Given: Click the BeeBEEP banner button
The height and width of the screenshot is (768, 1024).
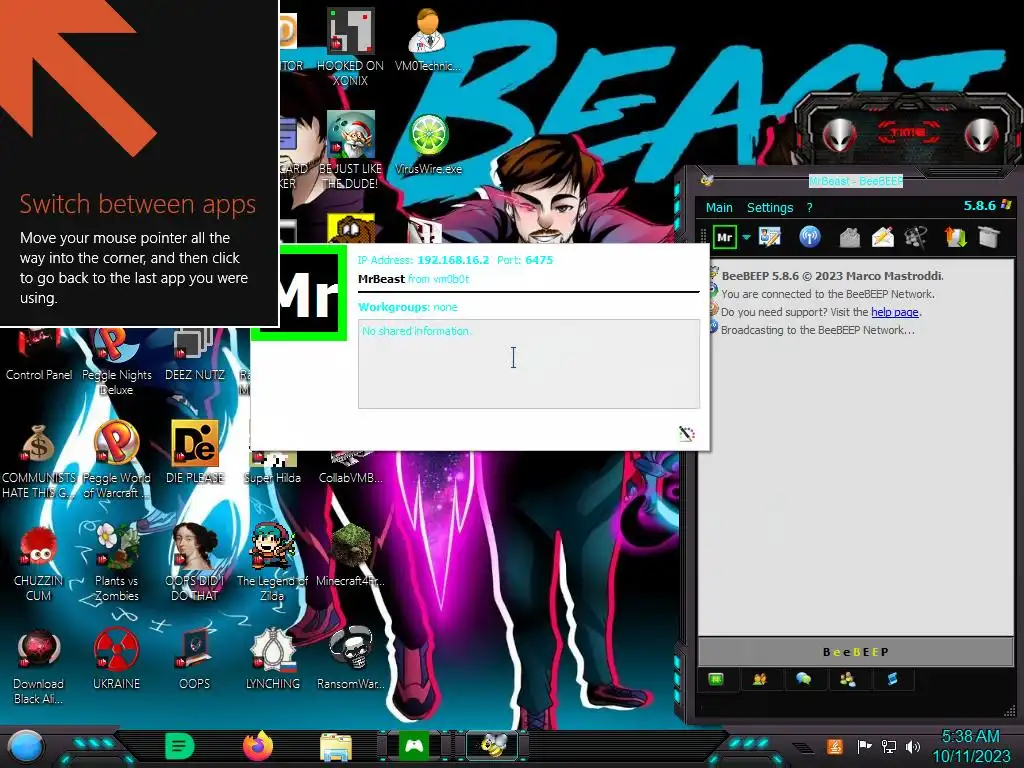Looking at the screenshot, I should pyautogui.click(x=856, y=652).
